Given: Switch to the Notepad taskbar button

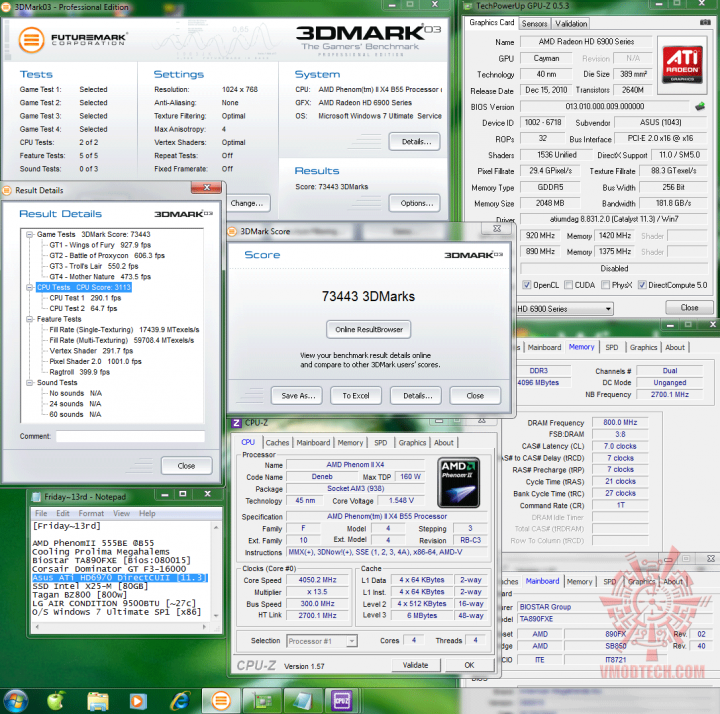Looking at the screenshot, I should tap(302, 701).
